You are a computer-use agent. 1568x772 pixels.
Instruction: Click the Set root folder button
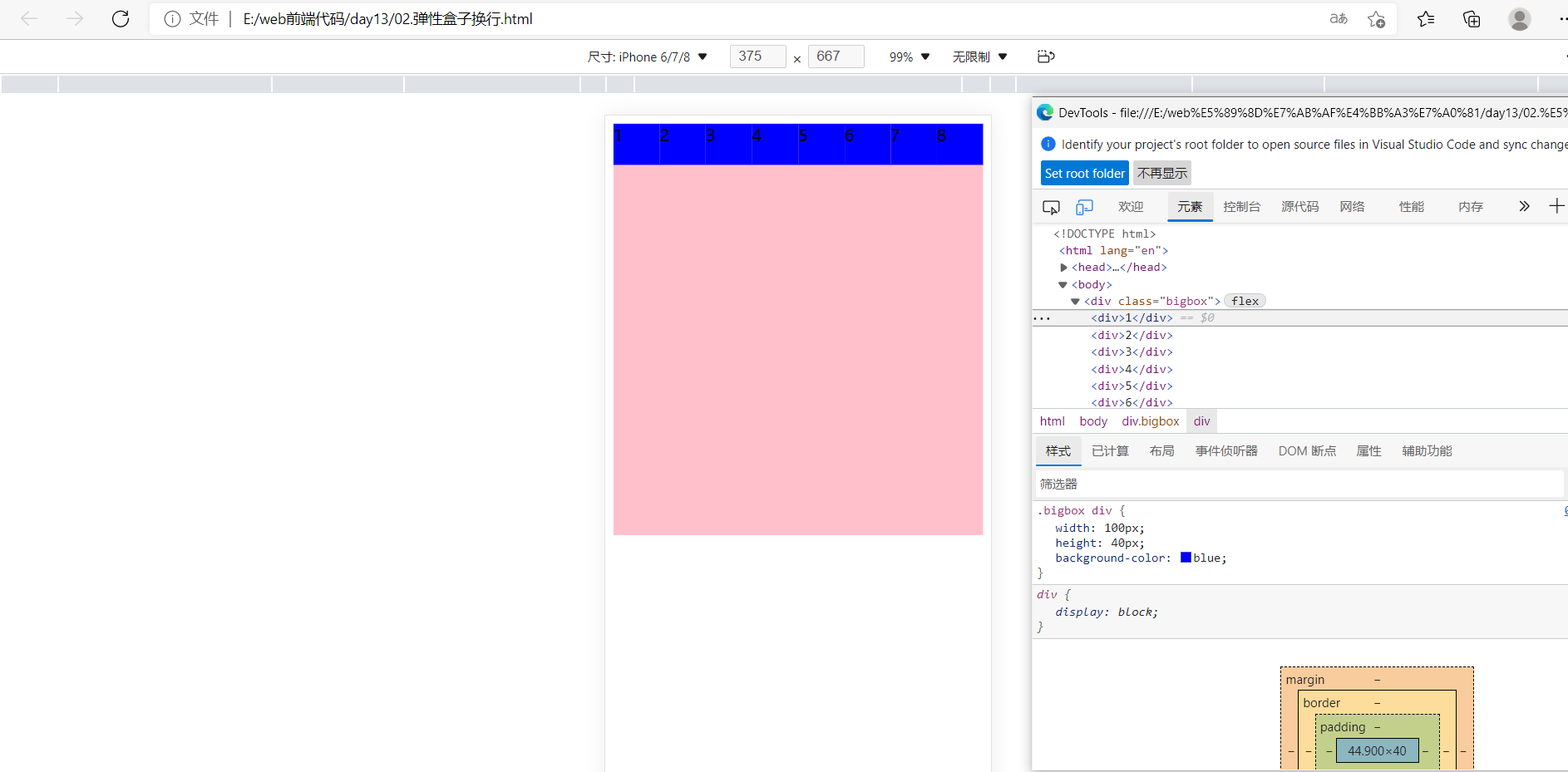[x=1084, y=173]
